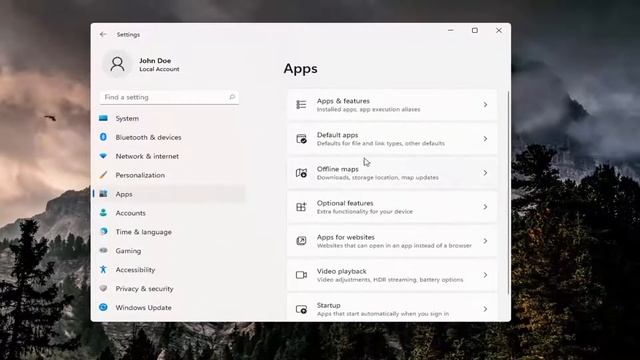
Task: Open Apps for websites title
Action: (345, 237)
